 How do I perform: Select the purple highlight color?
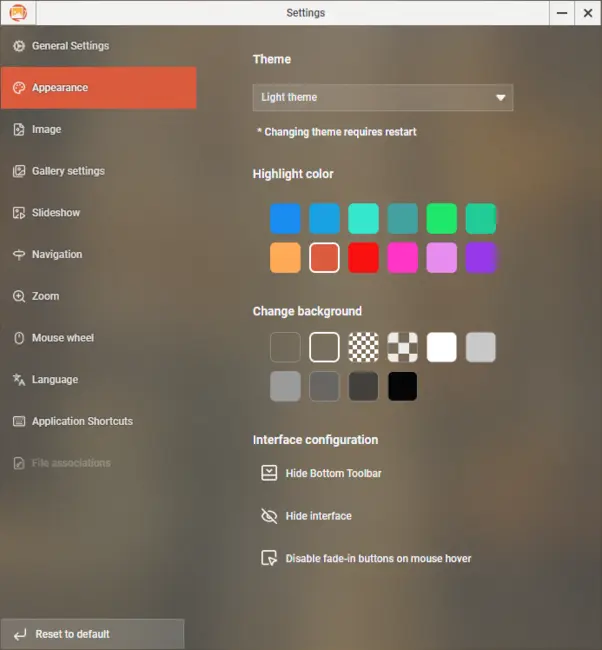tap(481, 257)
